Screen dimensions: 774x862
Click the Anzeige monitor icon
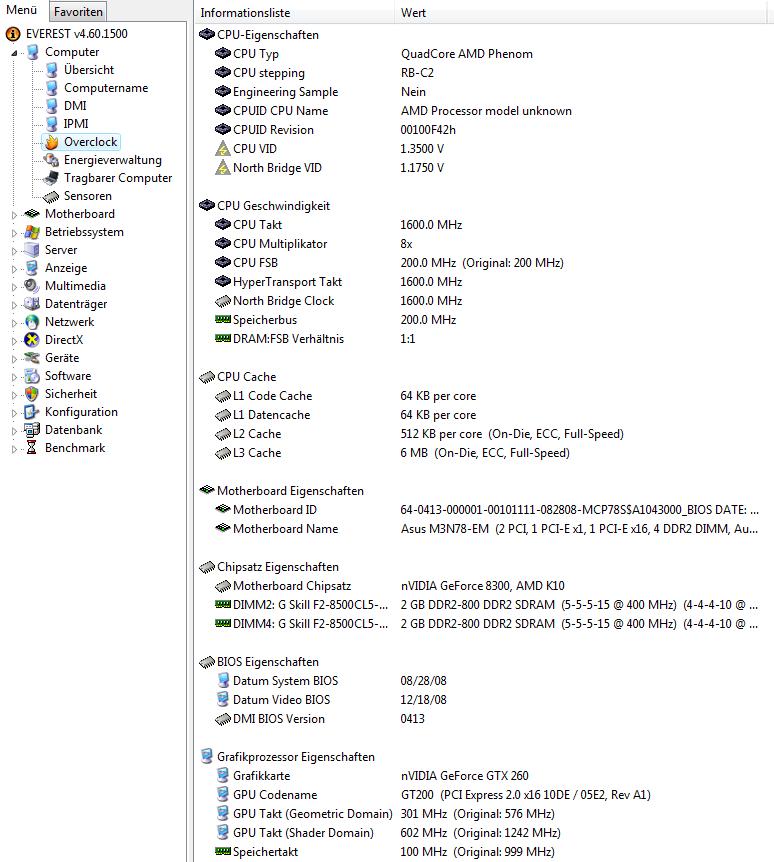tap(32, 268)
